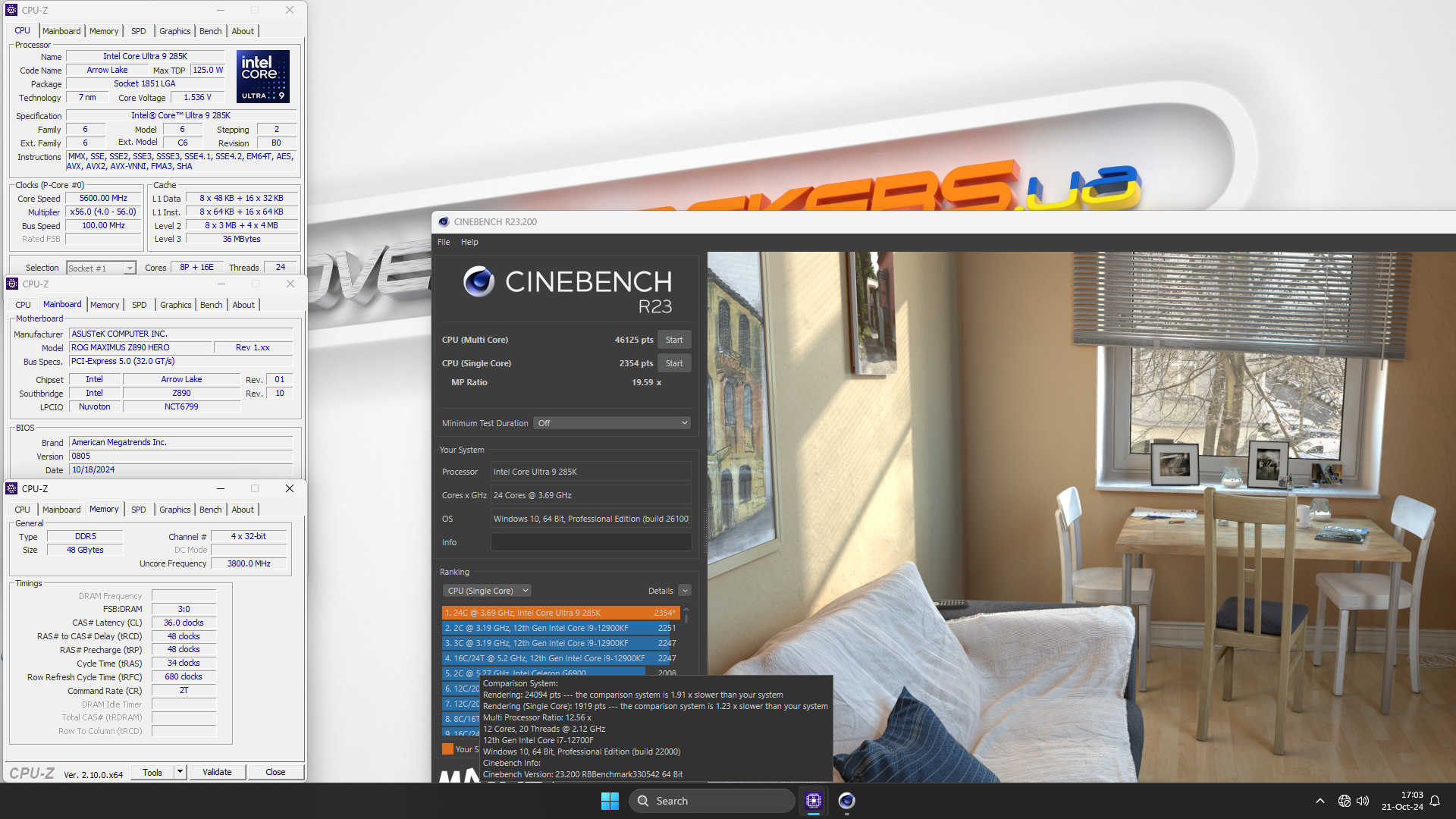
Task: Open volume speaker tray icon
Action: [1363, 801]
